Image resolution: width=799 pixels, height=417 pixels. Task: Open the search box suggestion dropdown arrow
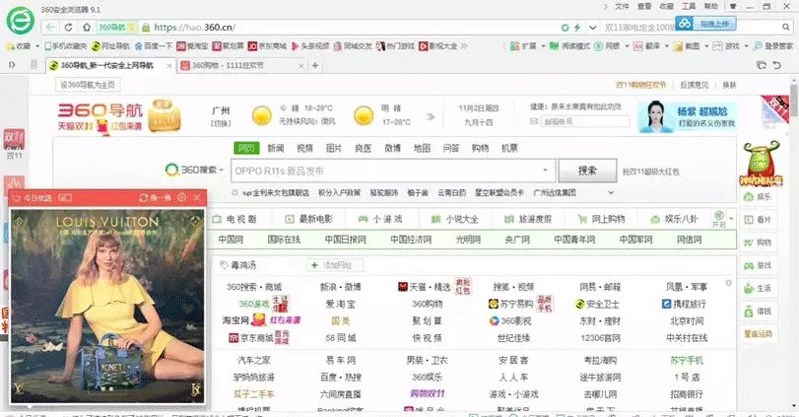tap(546, 171)
